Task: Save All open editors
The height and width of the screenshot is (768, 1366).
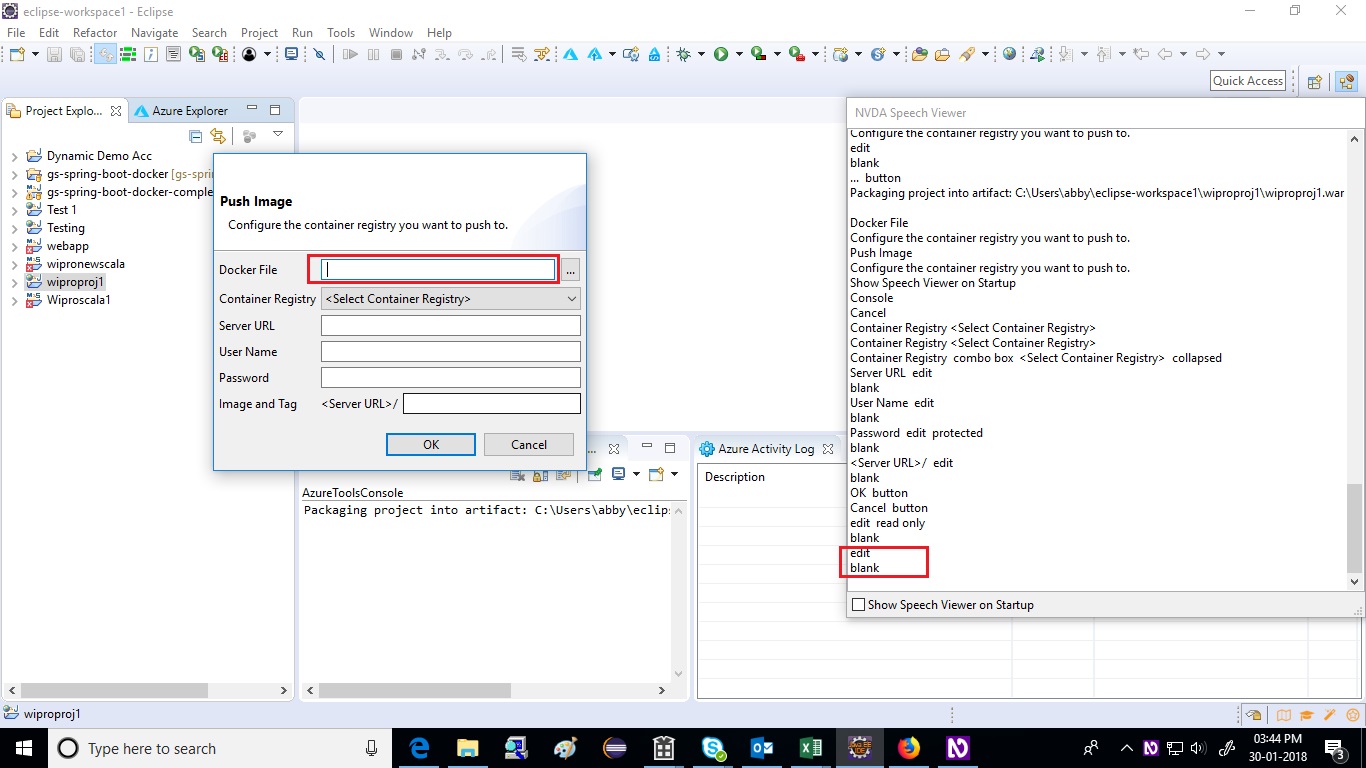Action: (x=77, y=54)
